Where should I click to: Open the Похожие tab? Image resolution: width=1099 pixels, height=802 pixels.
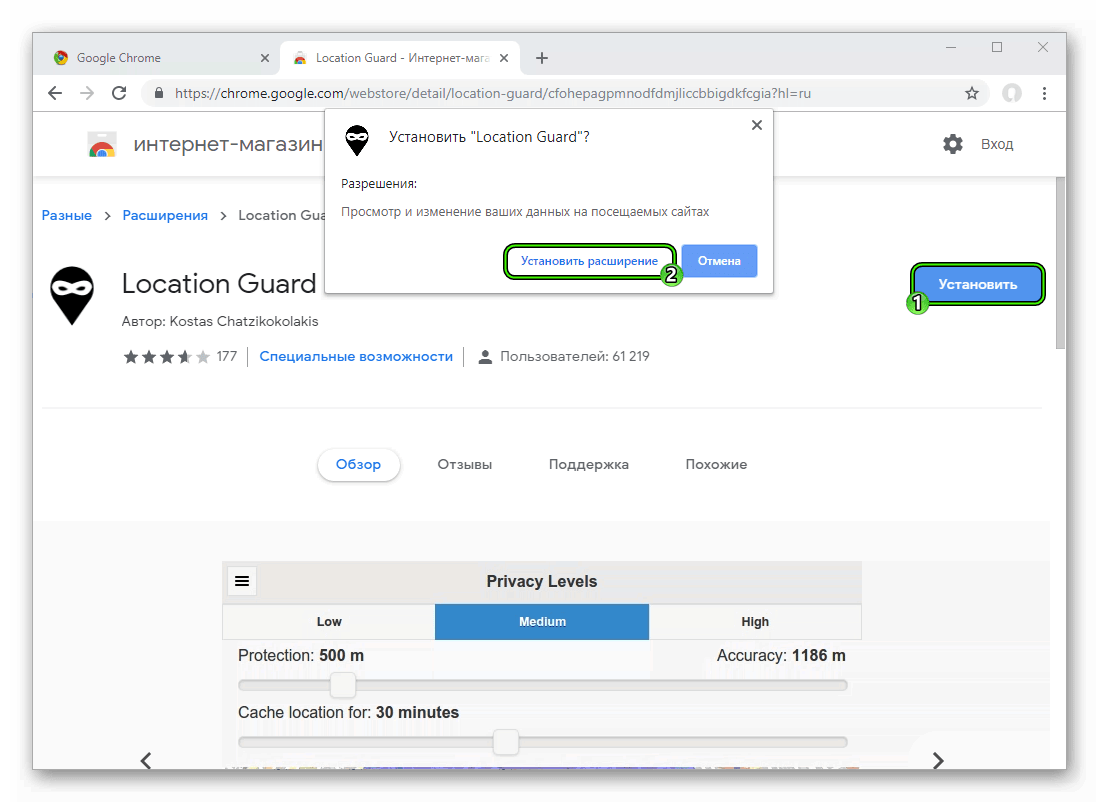pos(716,464)
